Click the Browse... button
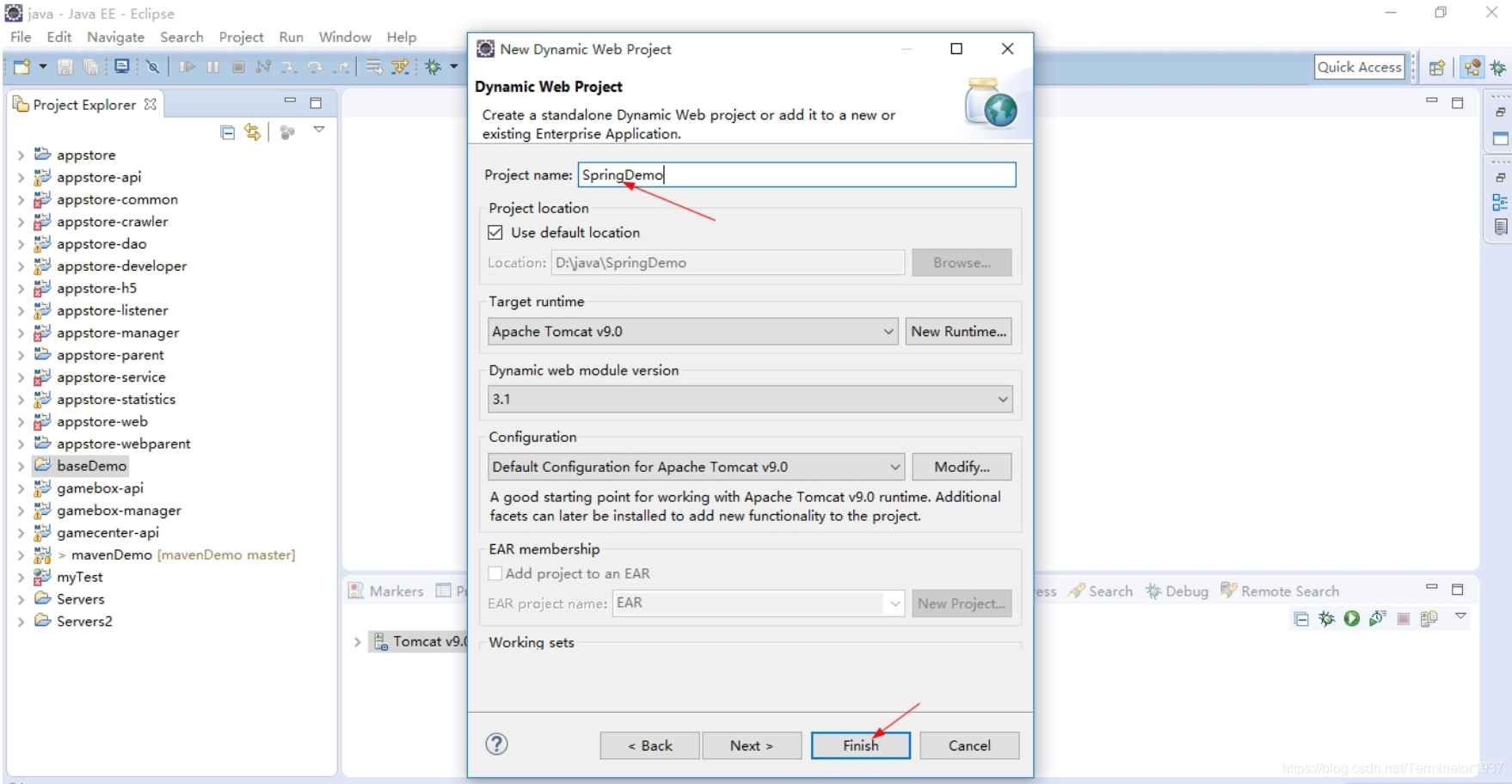Screen dimensions: 1512x784 pyautogui.click(x=962, y=263)
